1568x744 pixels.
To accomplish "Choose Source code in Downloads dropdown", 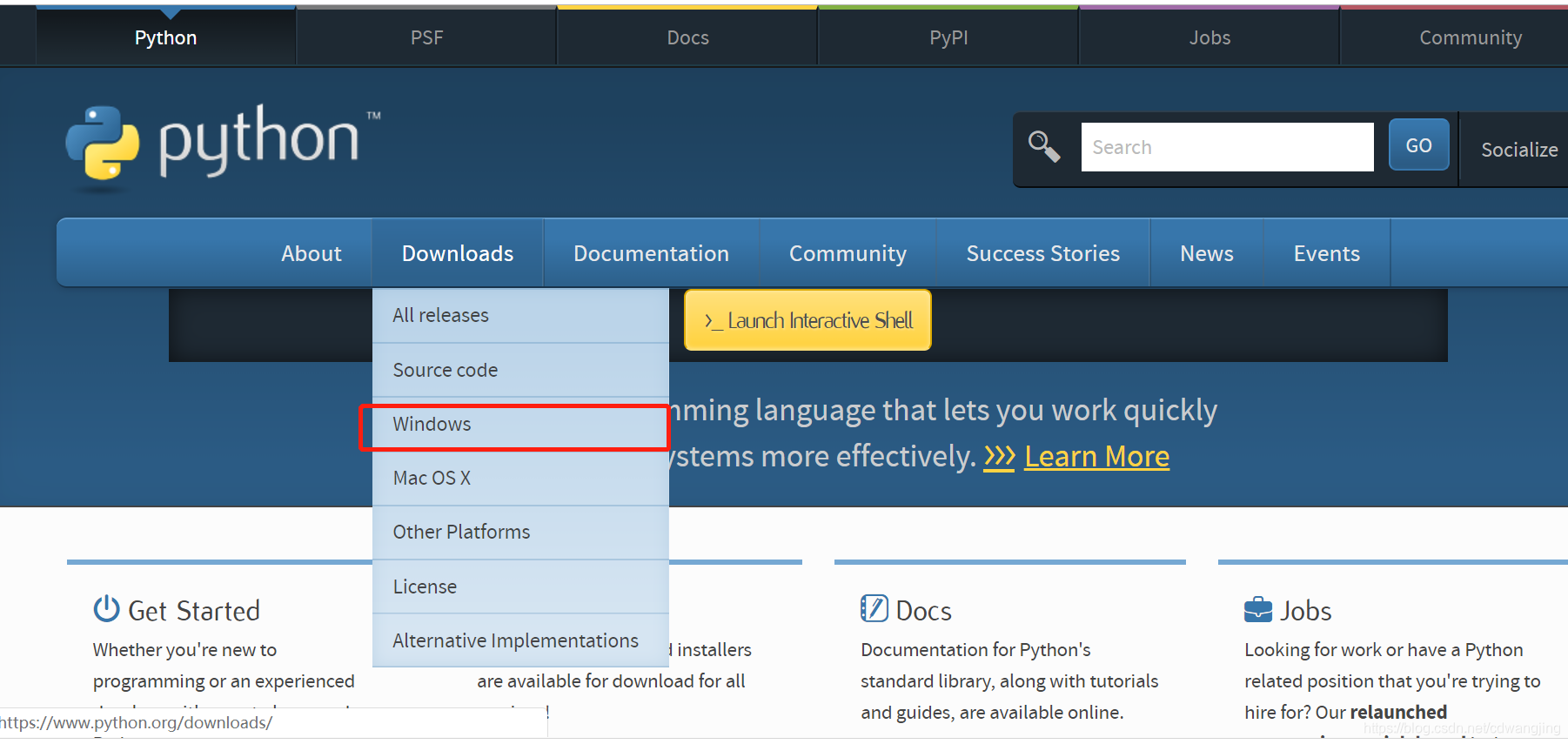I will coord(520,370).
